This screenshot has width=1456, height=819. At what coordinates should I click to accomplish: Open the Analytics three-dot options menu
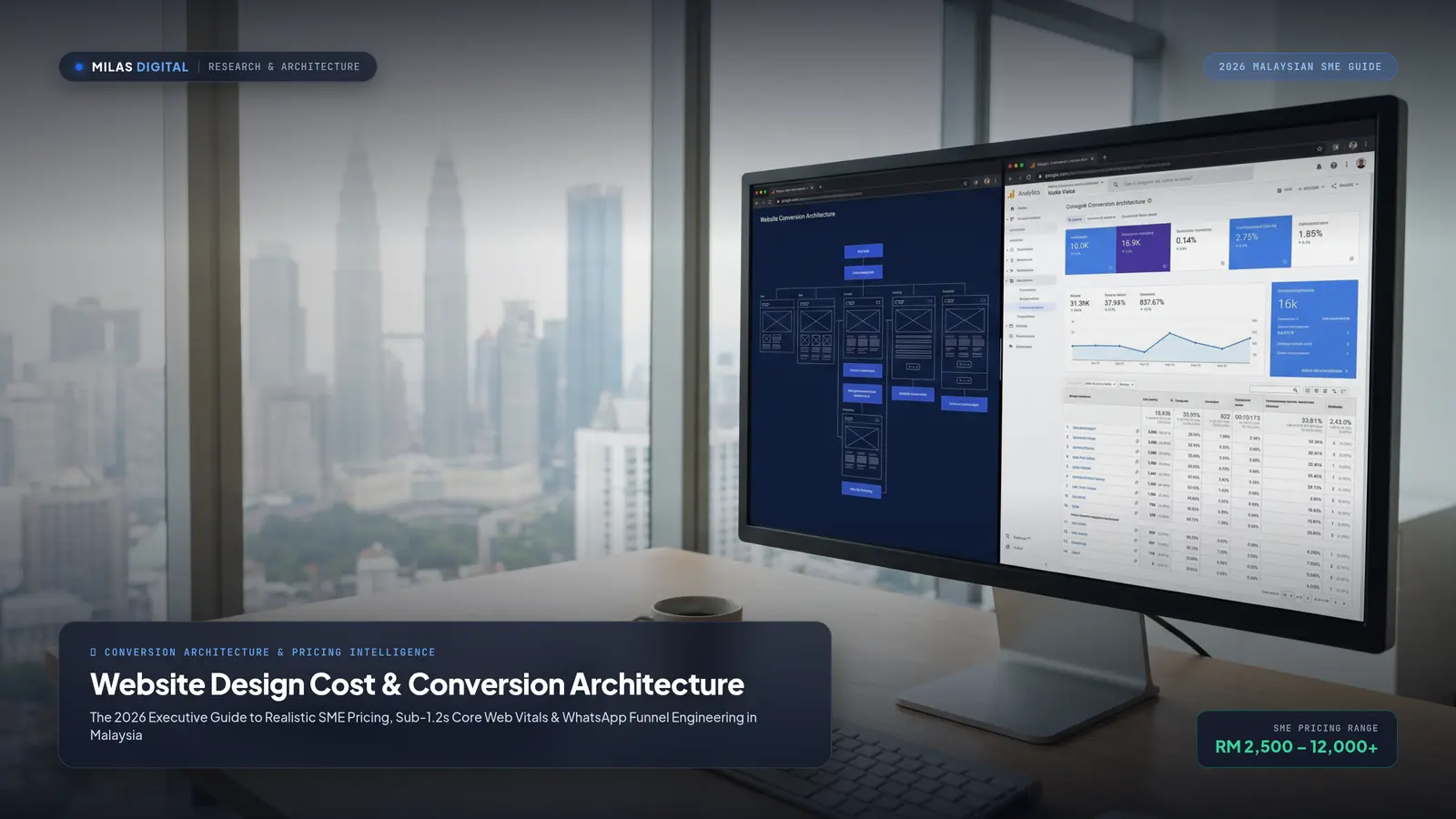pyautogui.click(x=1347, y=164)
